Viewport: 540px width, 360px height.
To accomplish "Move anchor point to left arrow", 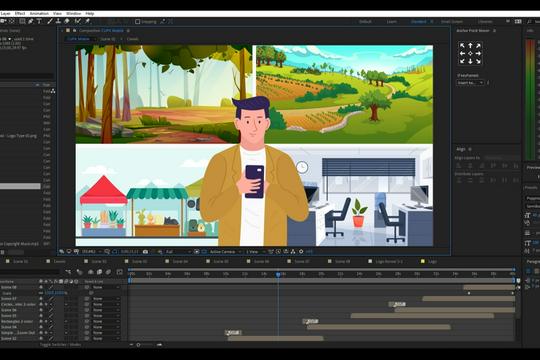I will [x=462, y=53].
